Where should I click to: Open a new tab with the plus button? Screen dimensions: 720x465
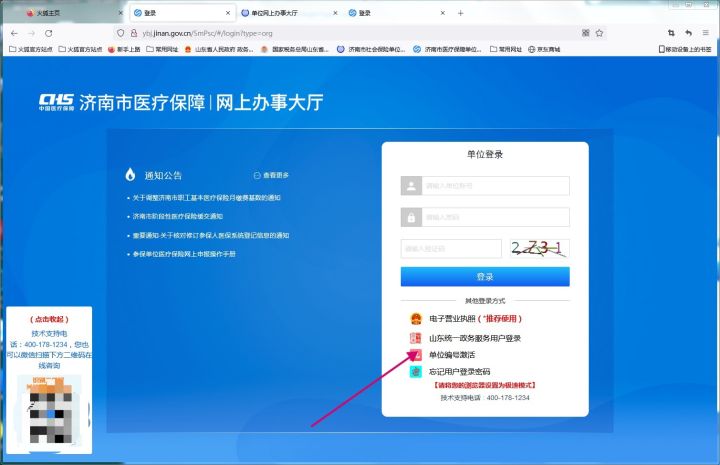click(x=461, y=13)
